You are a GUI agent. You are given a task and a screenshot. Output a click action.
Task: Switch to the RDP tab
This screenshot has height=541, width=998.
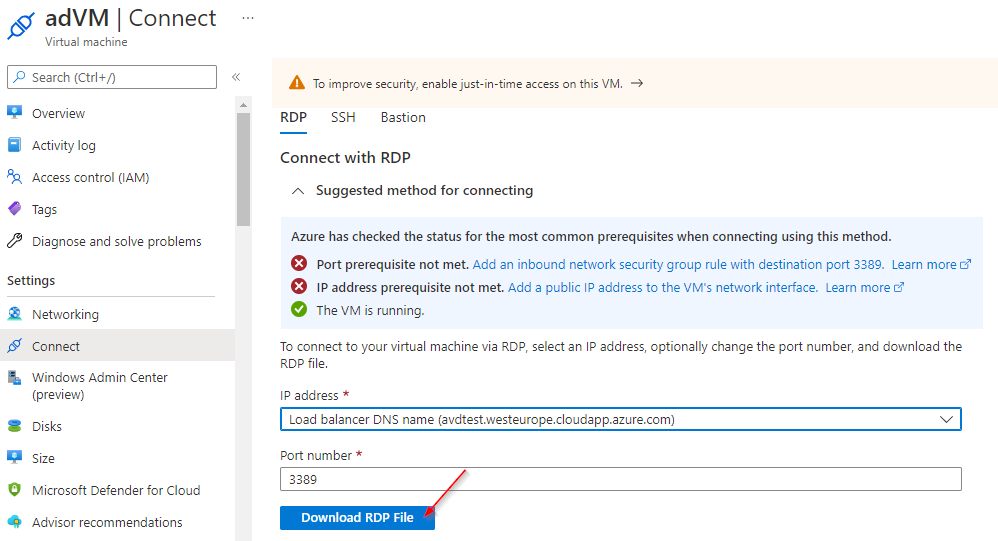point(293,118)
